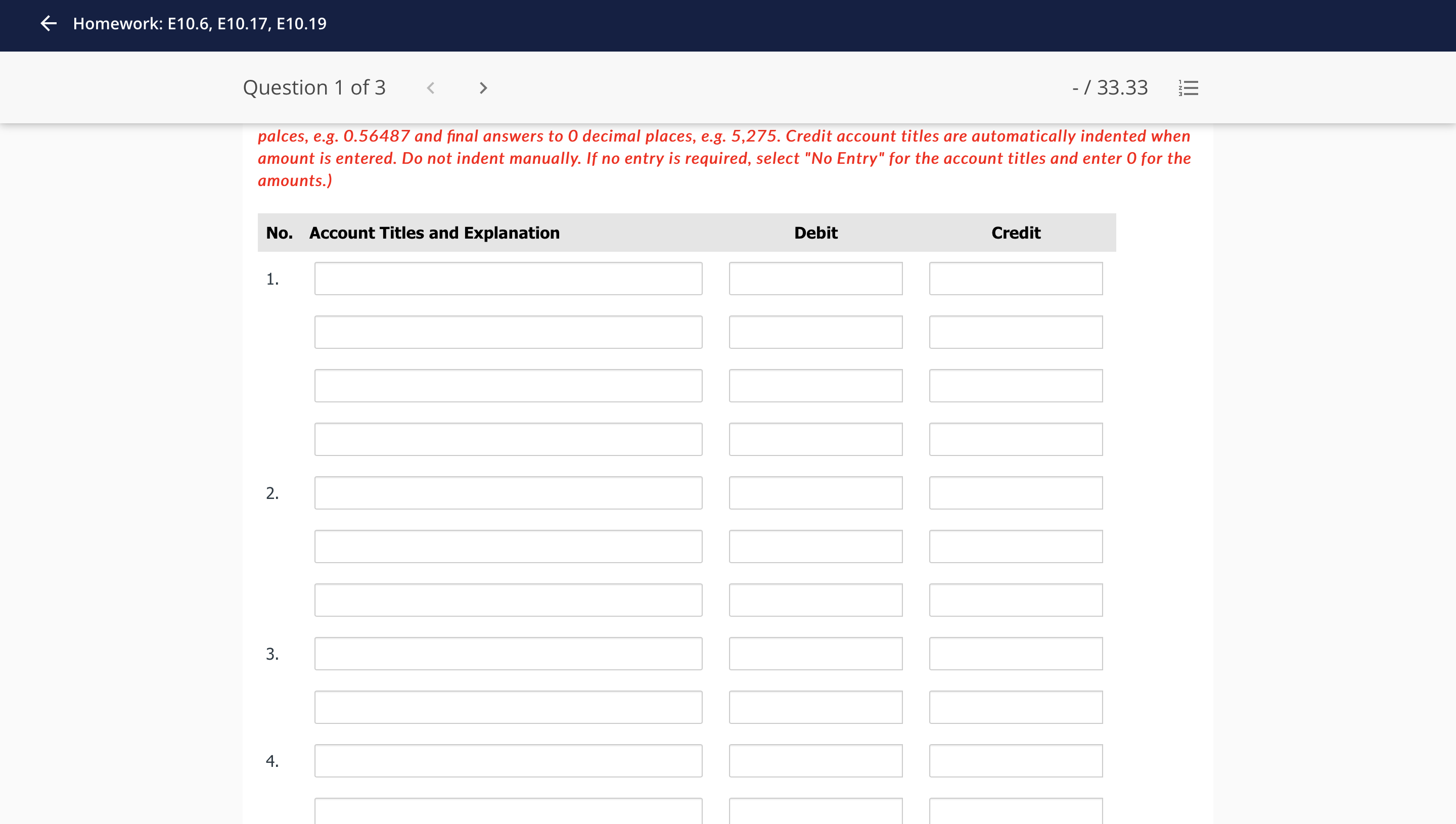Click the Debit input in entry 2
This screenshot has width=1456, height=824.
(x=815, y=493)
